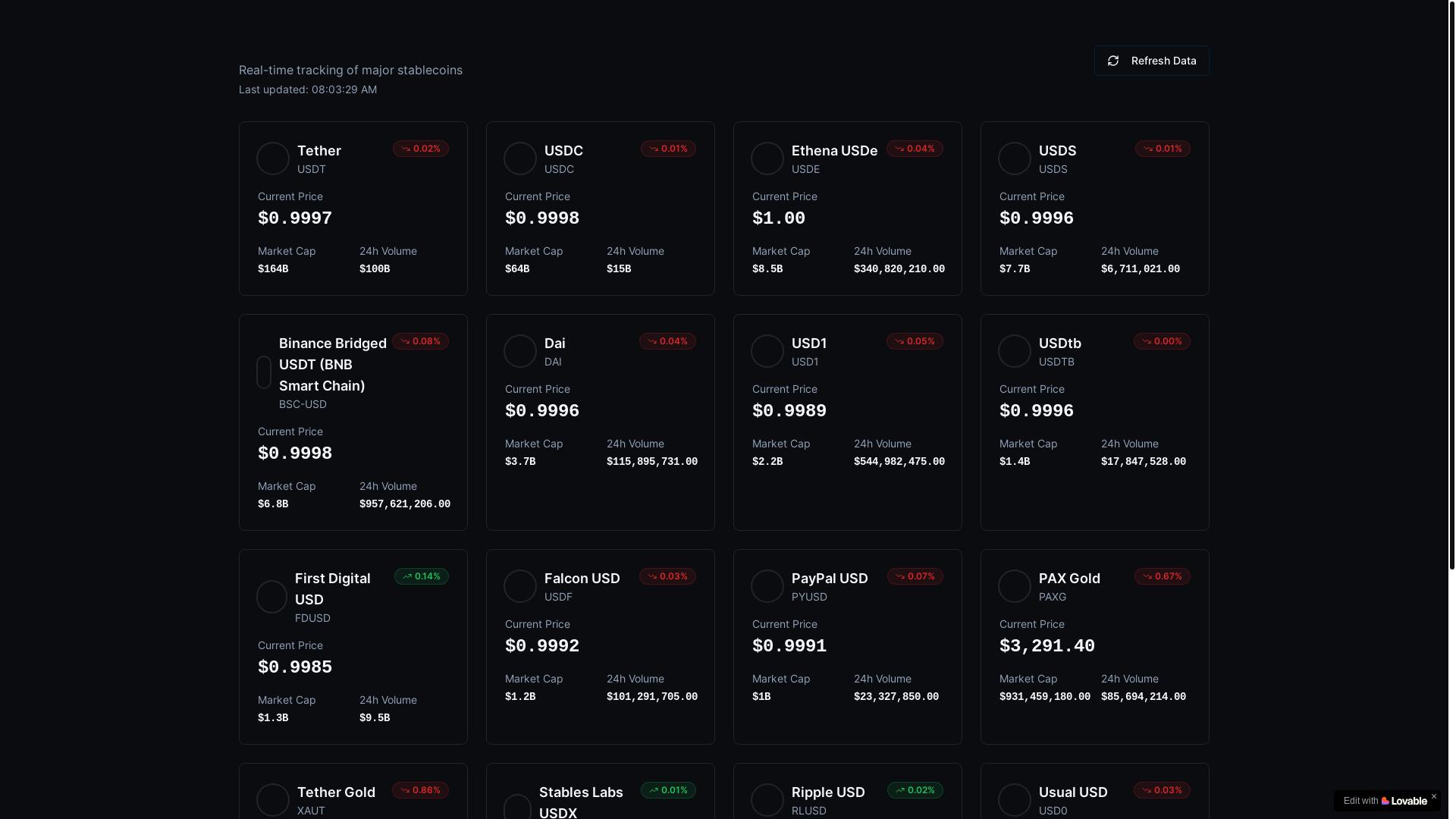Click Tether Gold's 0.86% change badge
Viewport: 1456px width, 819px height.
tap(420, 790)
